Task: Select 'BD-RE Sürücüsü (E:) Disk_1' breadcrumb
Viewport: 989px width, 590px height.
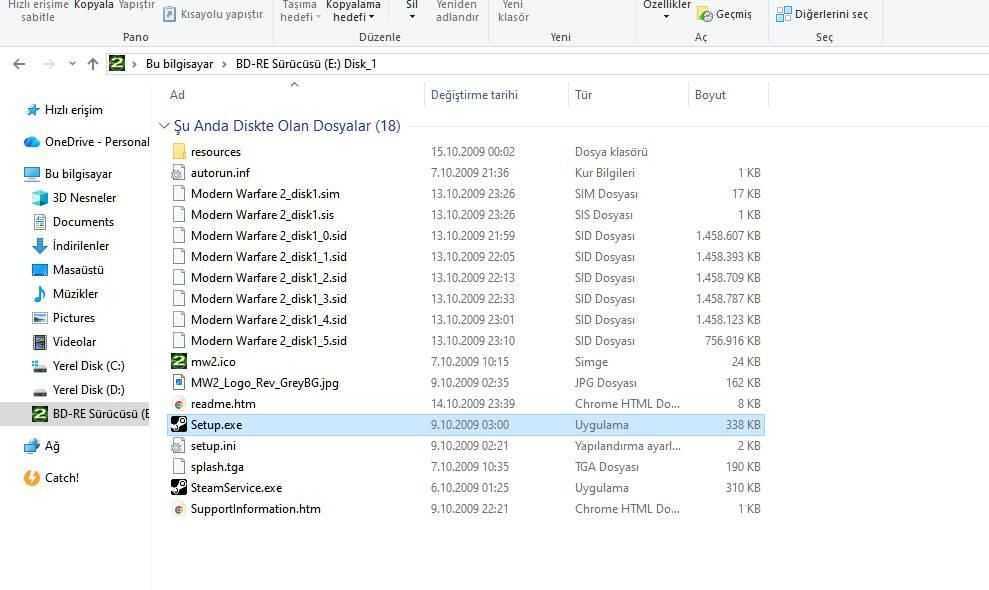Action: click(x=306, y=64)
